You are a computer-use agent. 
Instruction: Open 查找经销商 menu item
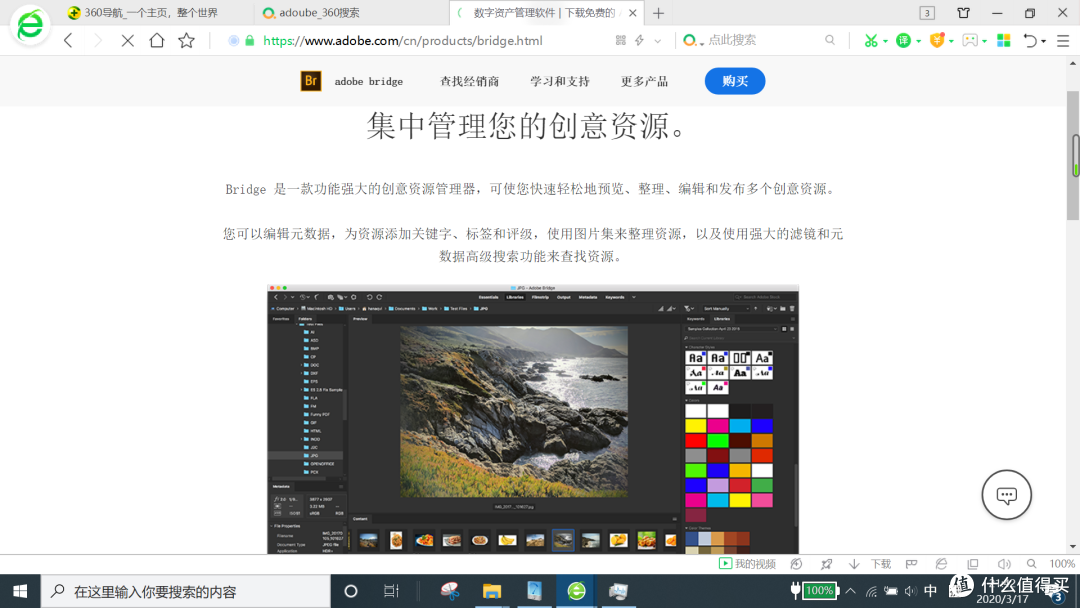(470, 81)
